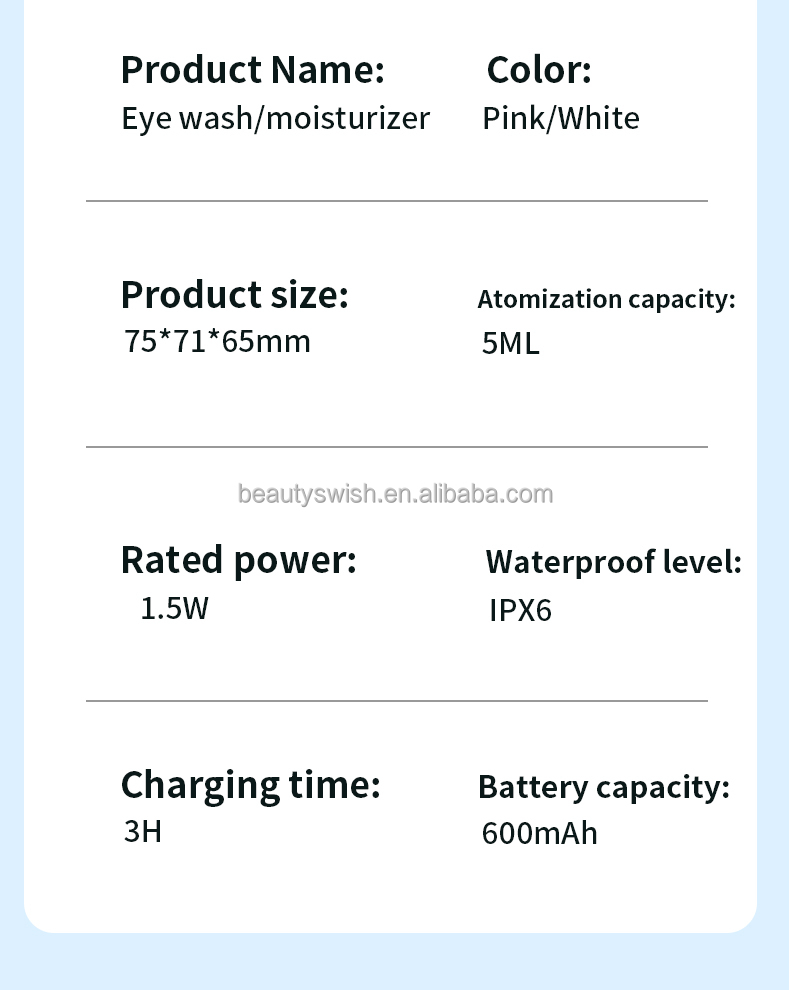Select the "IPX6" waterproof rating
Viewport: 790px width, 990px height.
pyautogui.click(x=520, y=610)
